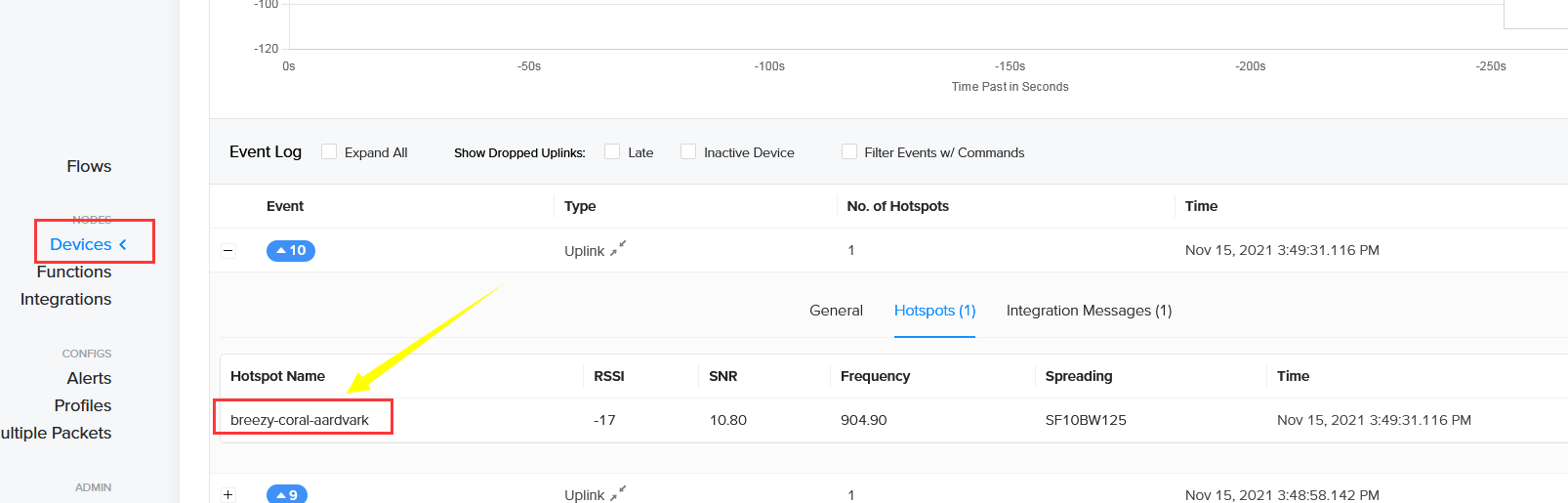Enable Filter Events w/ Commands checkbox

pyautogui.click(x=849, y=151)
